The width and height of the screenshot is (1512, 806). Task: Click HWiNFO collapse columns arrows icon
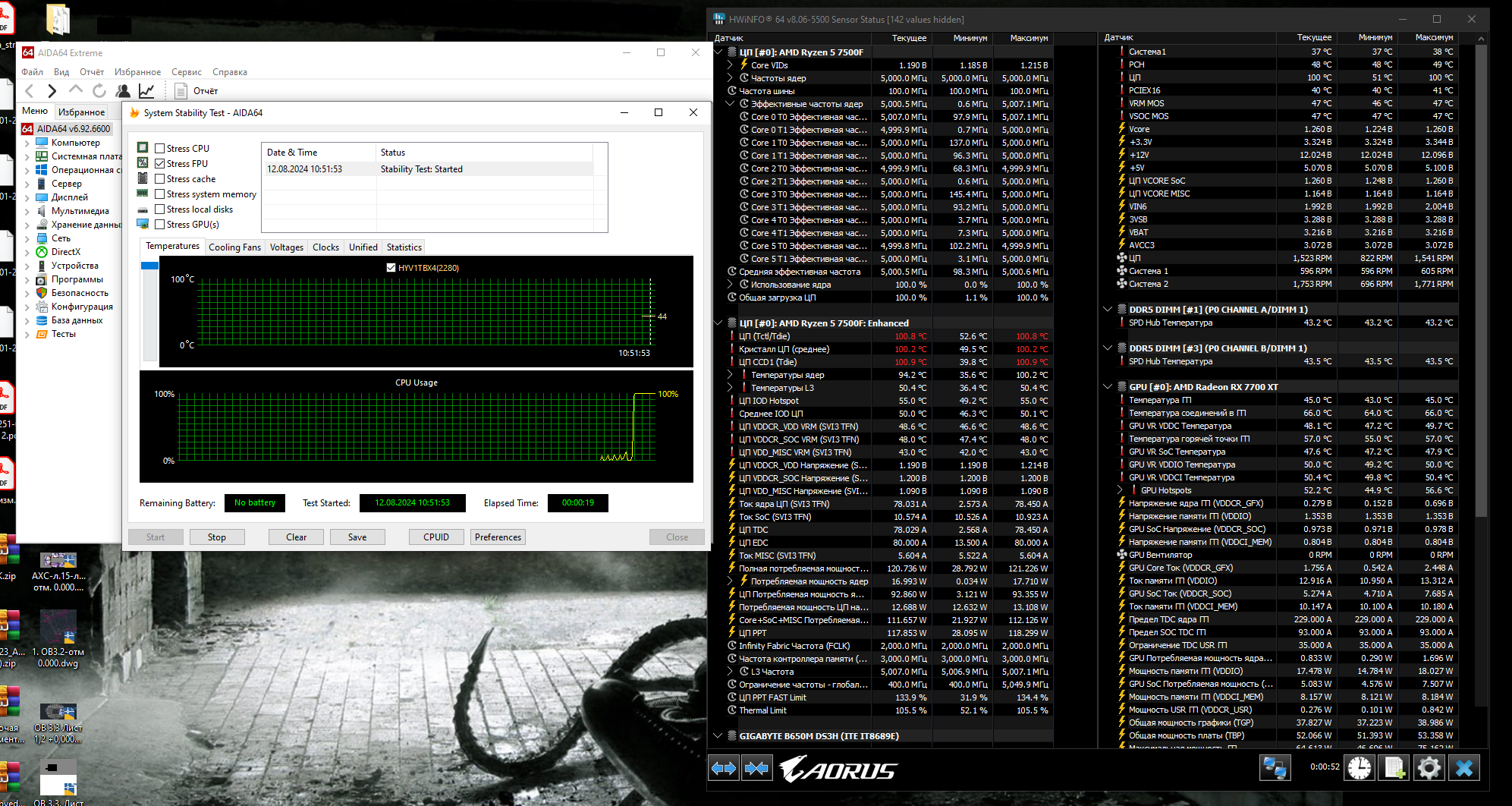757,768
